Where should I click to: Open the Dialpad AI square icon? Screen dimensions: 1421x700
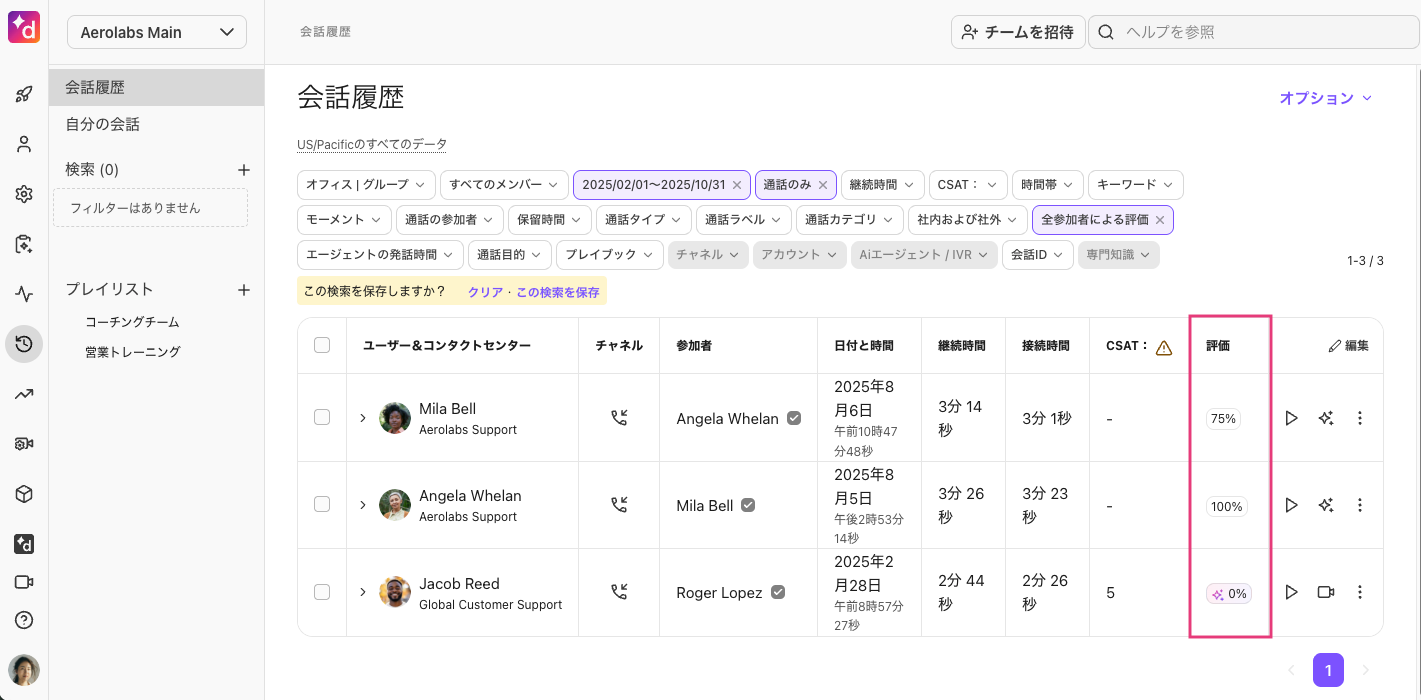pos(24,544)
